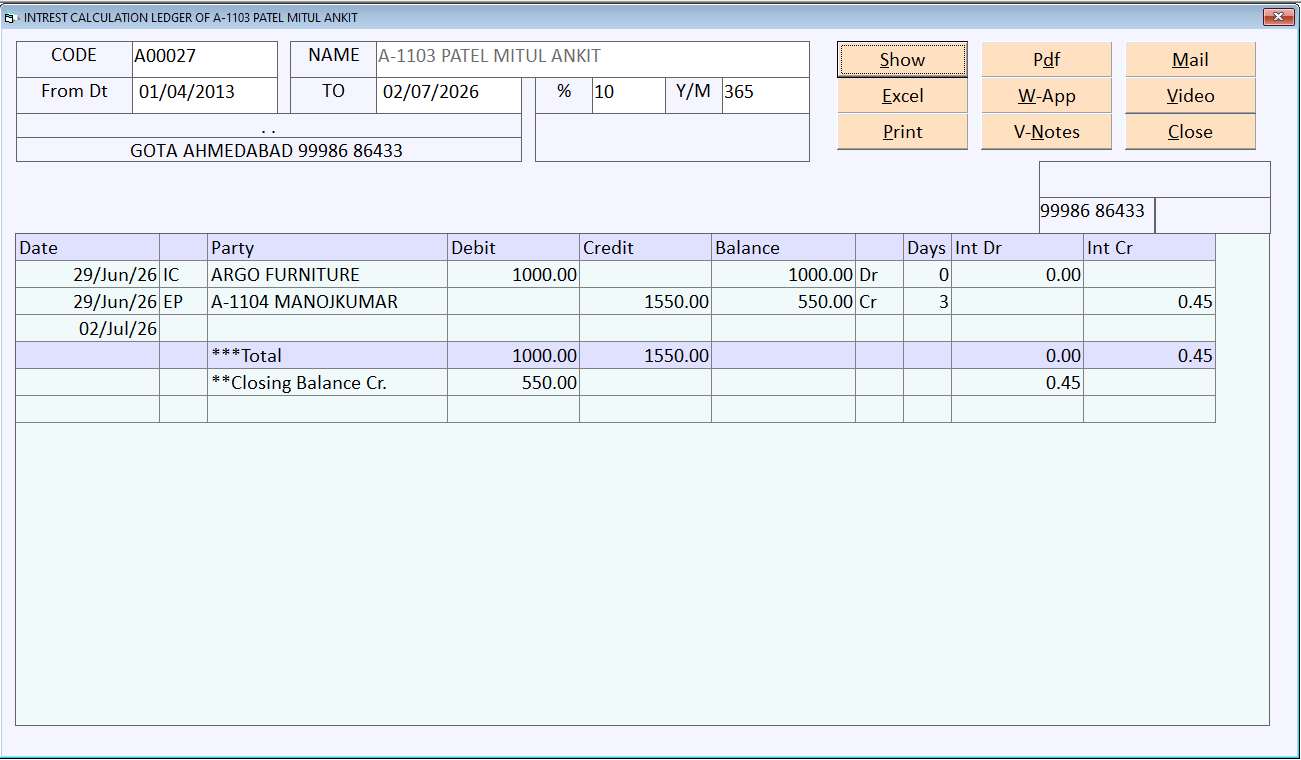Select the A-1104 MANOJKUMAR row

(616, 302)
